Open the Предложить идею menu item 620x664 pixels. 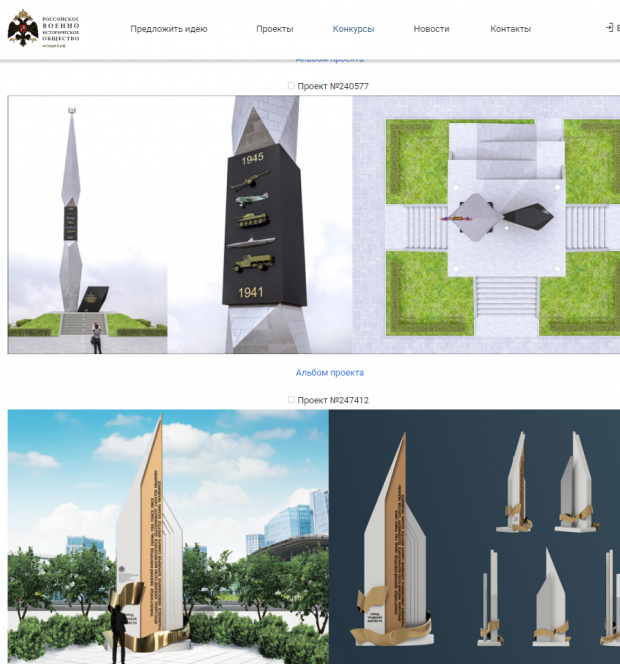point(169,29)
